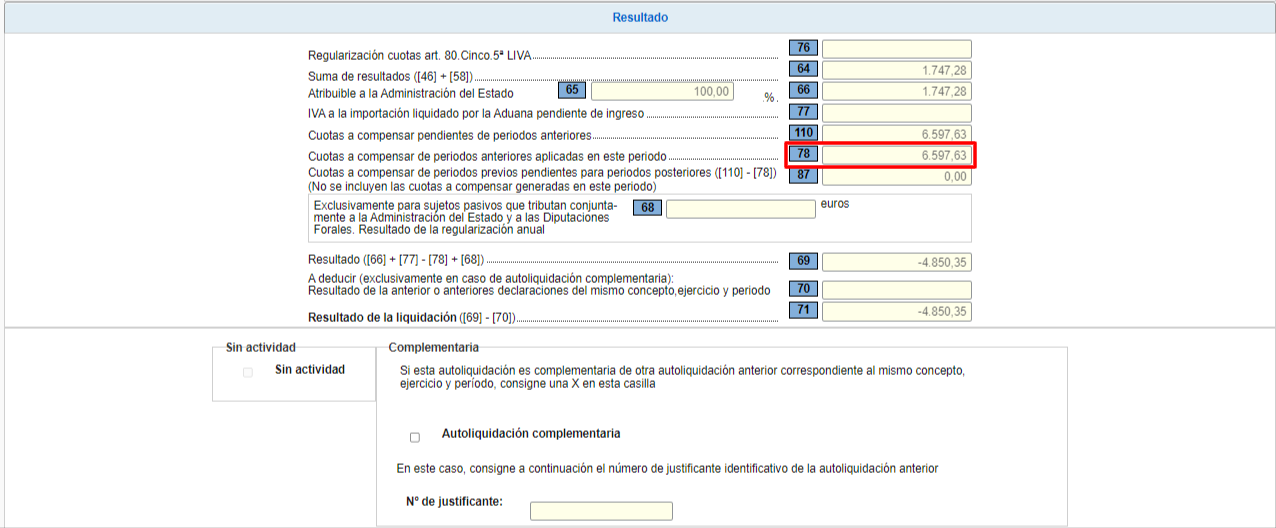Screen dimensions: 1276x528
Task: Click box number label 76
Action: pos(803,47)
